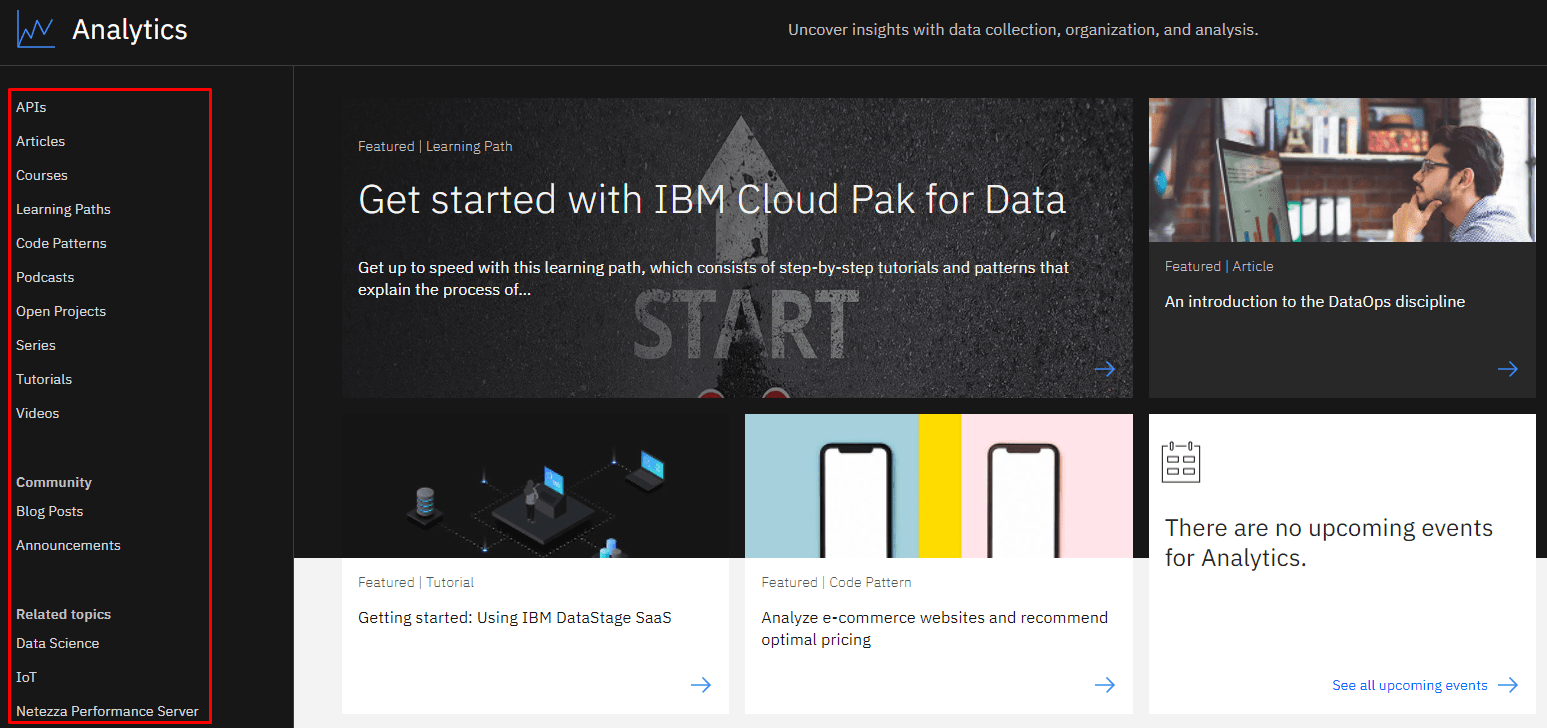Click Blog Posts under Community
The width and height of the screenshot is (1547, 728).
click(49, 511)
